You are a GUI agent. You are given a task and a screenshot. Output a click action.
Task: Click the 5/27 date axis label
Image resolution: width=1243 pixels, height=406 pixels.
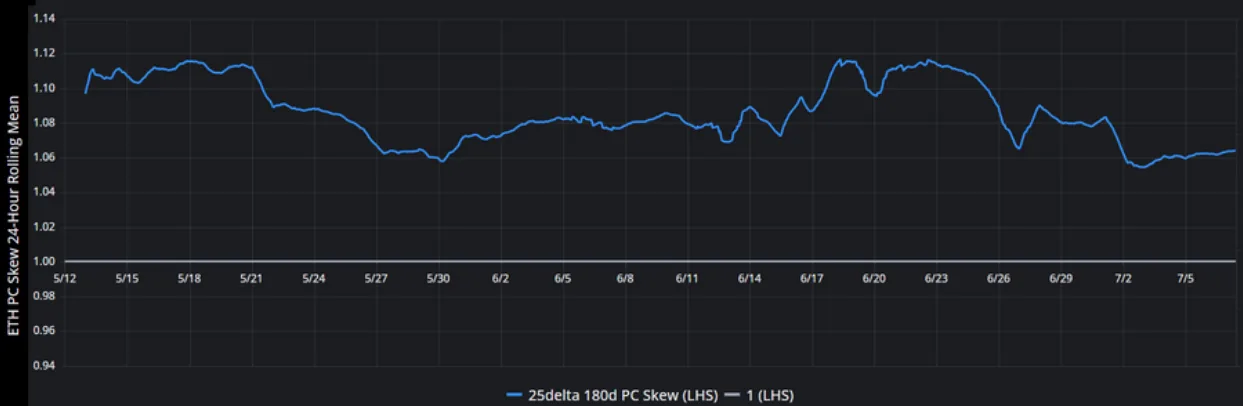click(x=376, y=278)
